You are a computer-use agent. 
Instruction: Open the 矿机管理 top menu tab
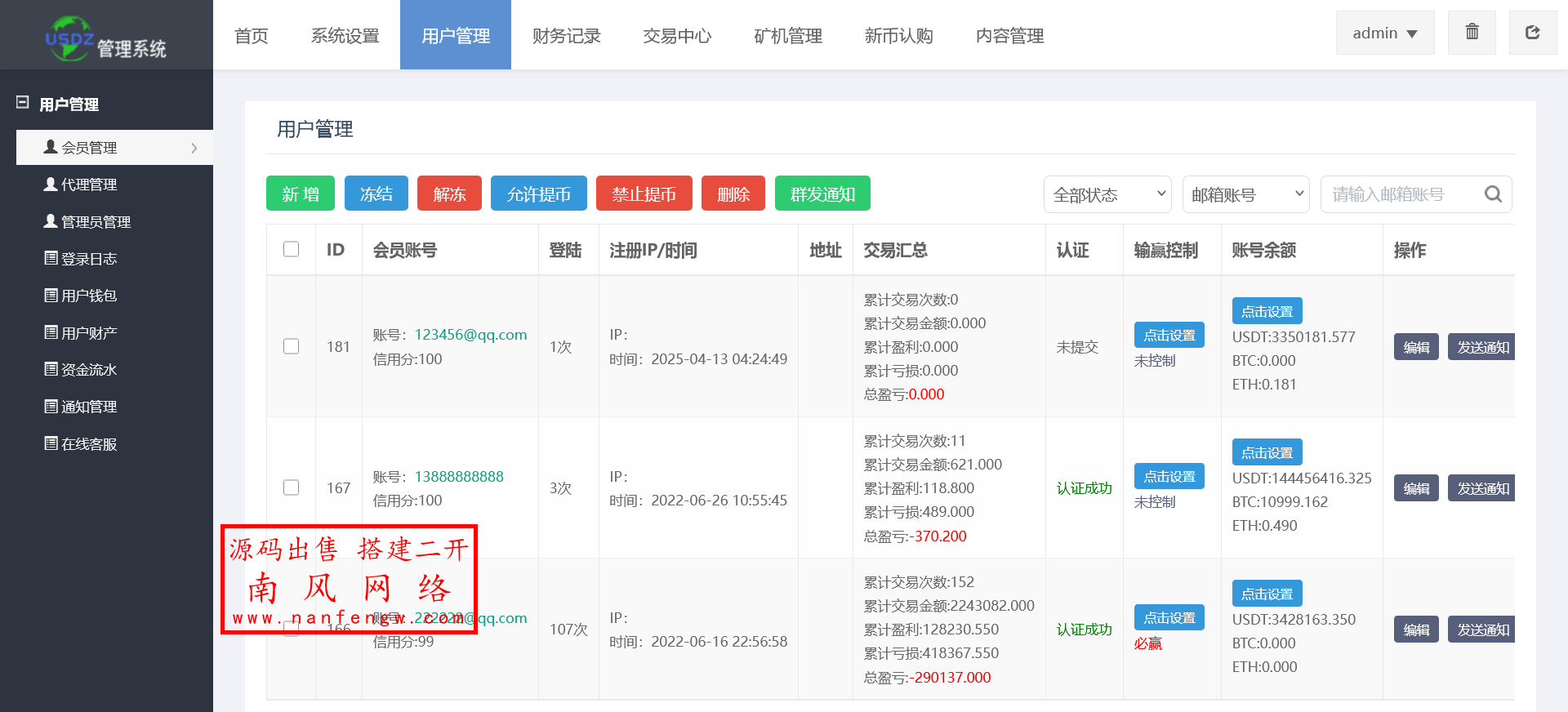click(787, 36)
